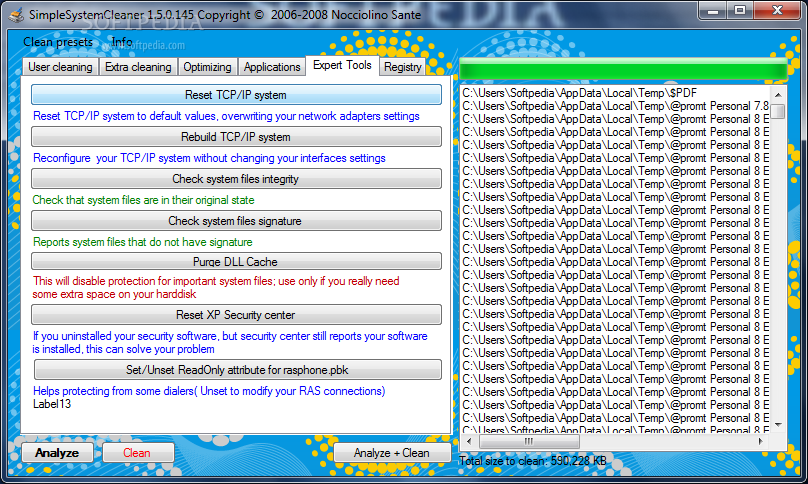Image resolution: width=808 pixels, height=484 pixels.
Task: Switch to the Extra cleaning tab
Action: tap(138, 67)
